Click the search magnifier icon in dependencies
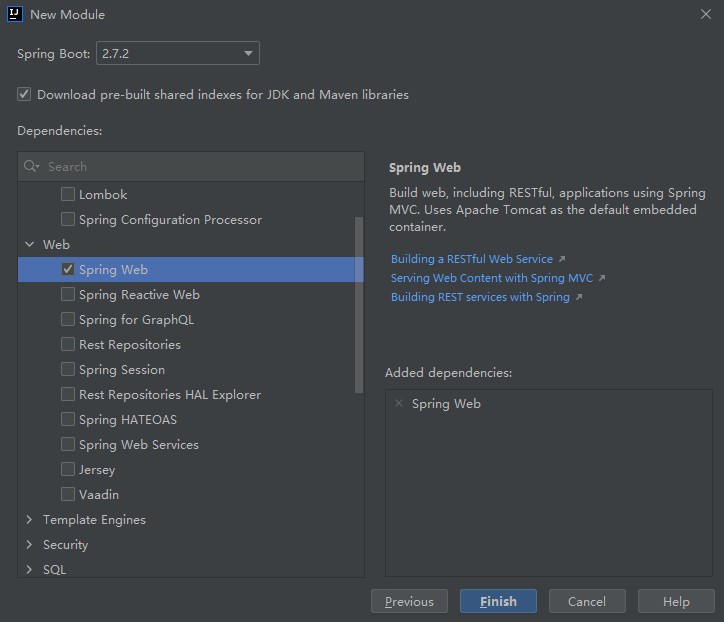The height and width of the screenshot is (622, 724). 31,166
